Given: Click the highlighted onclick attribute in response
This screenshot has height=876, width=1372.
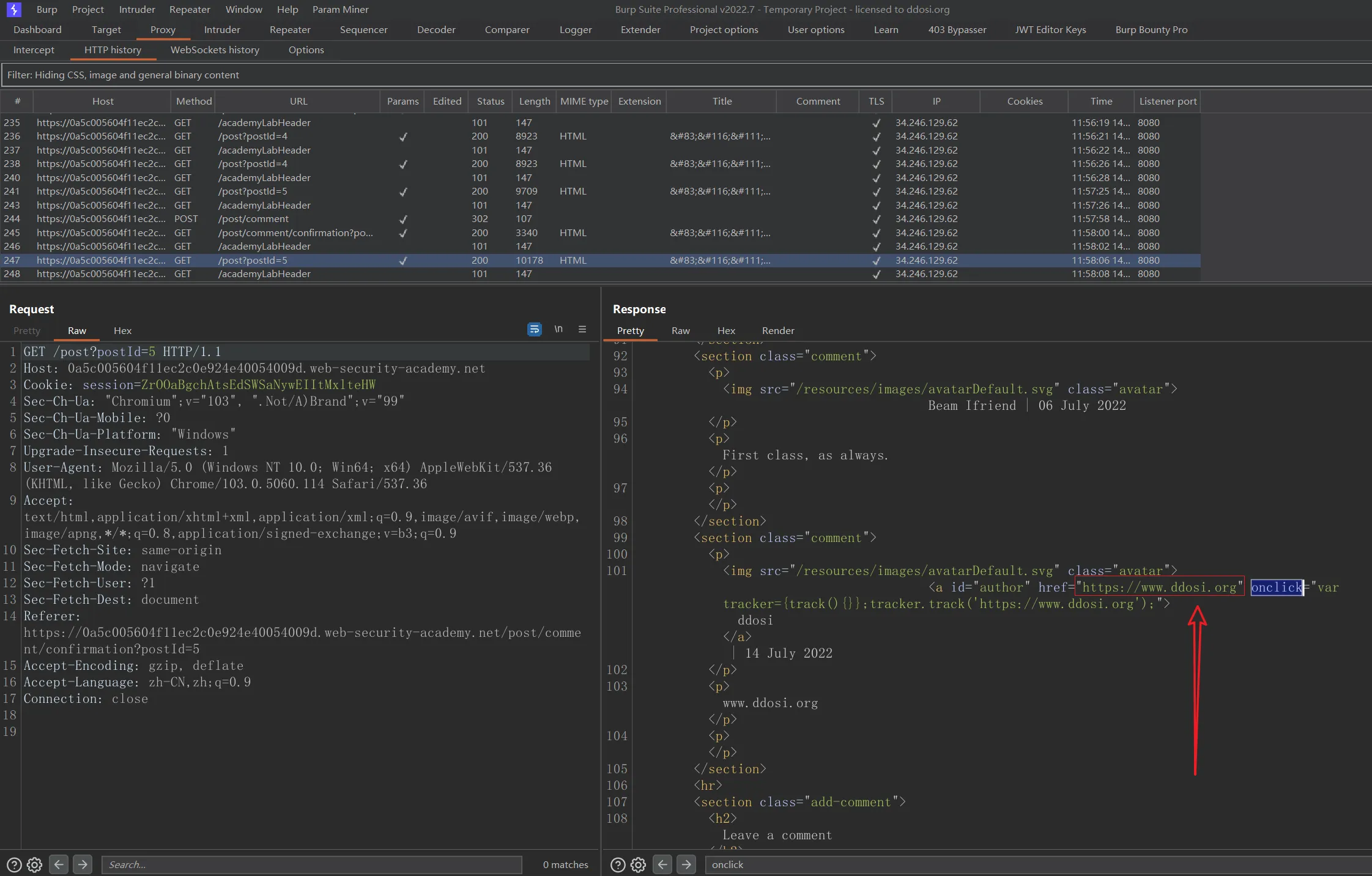Looking at the screenshot, I should coord(1277,587).
